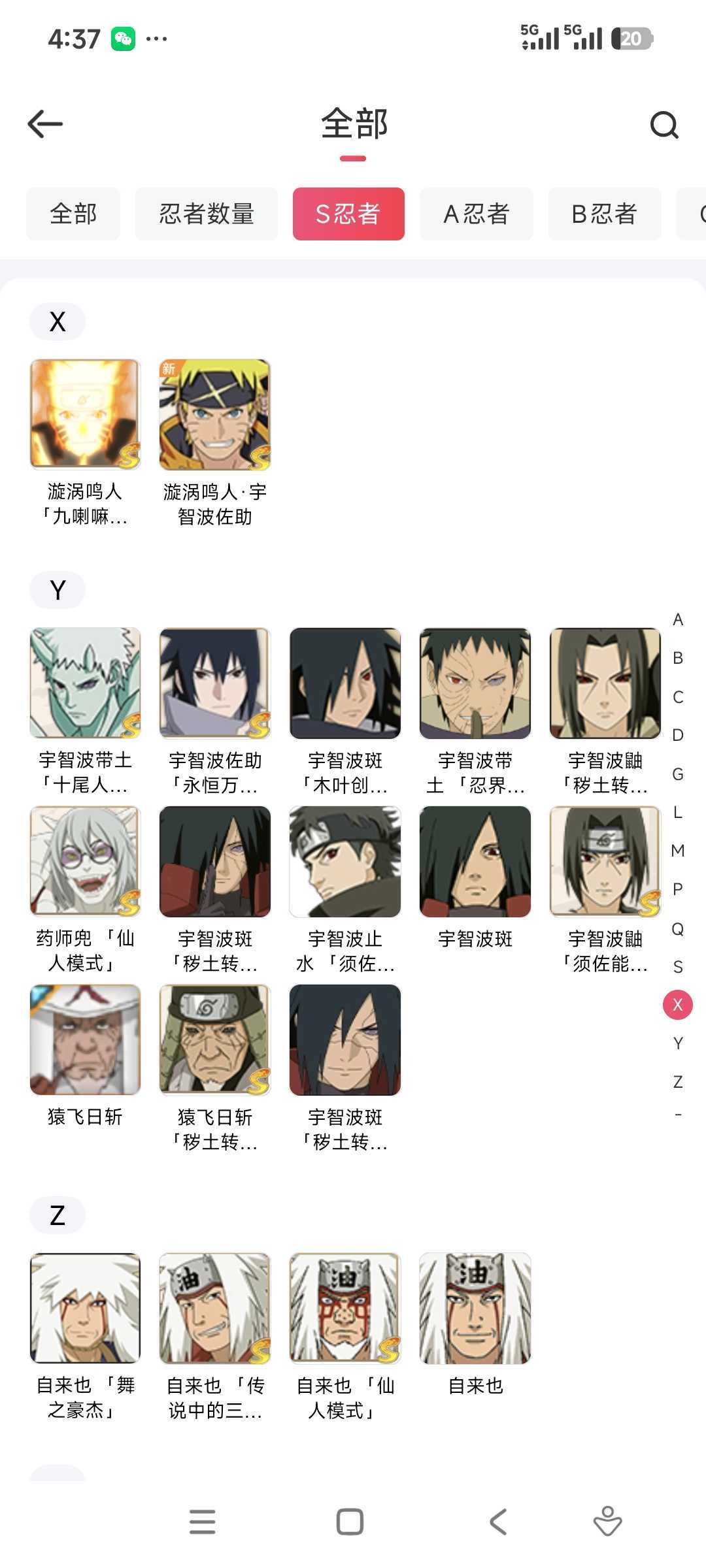Tap the back arrow icon
The width and height of the screenshot is (706, 1568).
pyautogui.click(x=45, y=124)
